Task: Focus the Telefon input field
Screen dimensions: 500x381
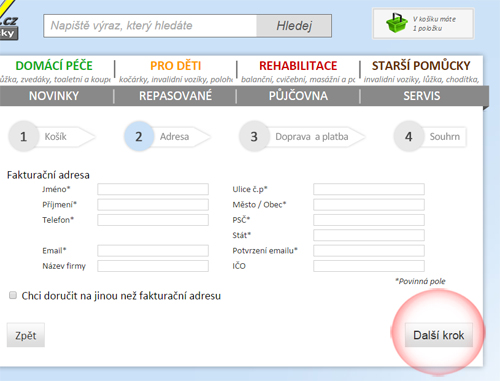Action: (153, 220)
